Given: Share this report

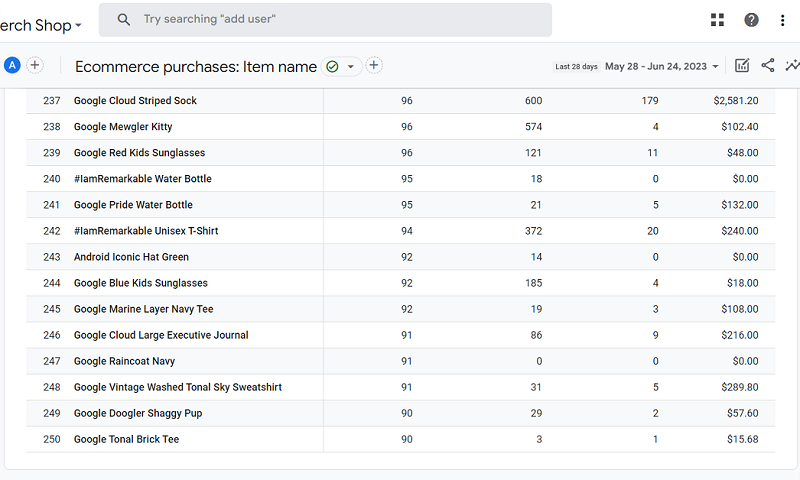Looking at the screenshot, I should pyautogui.click(x=768, y=66).
